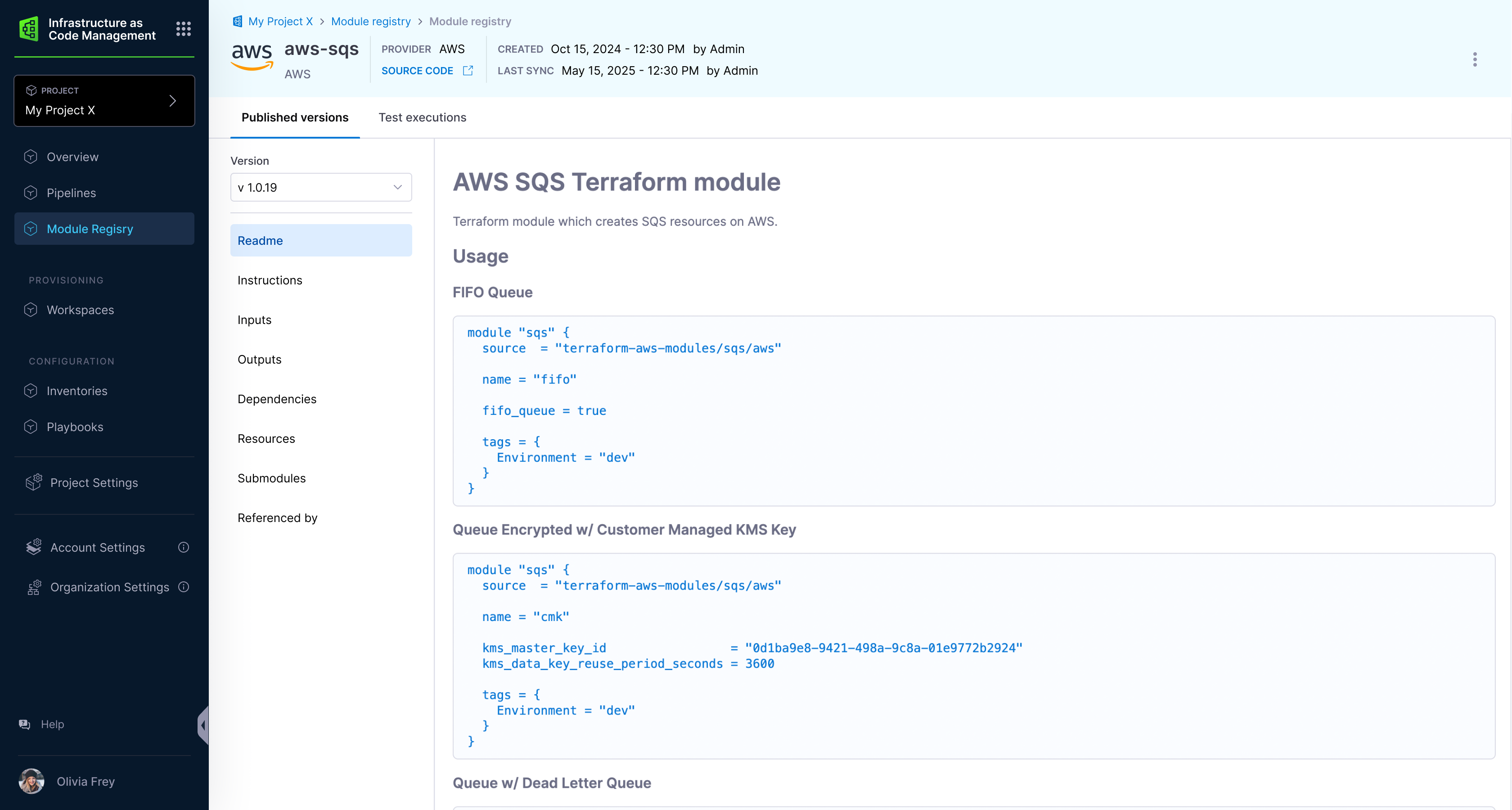Image resolution: width=1512 pixels, height=810 pixels.
Task: Click the Project Settings gear icon
Action: (33, 482)
